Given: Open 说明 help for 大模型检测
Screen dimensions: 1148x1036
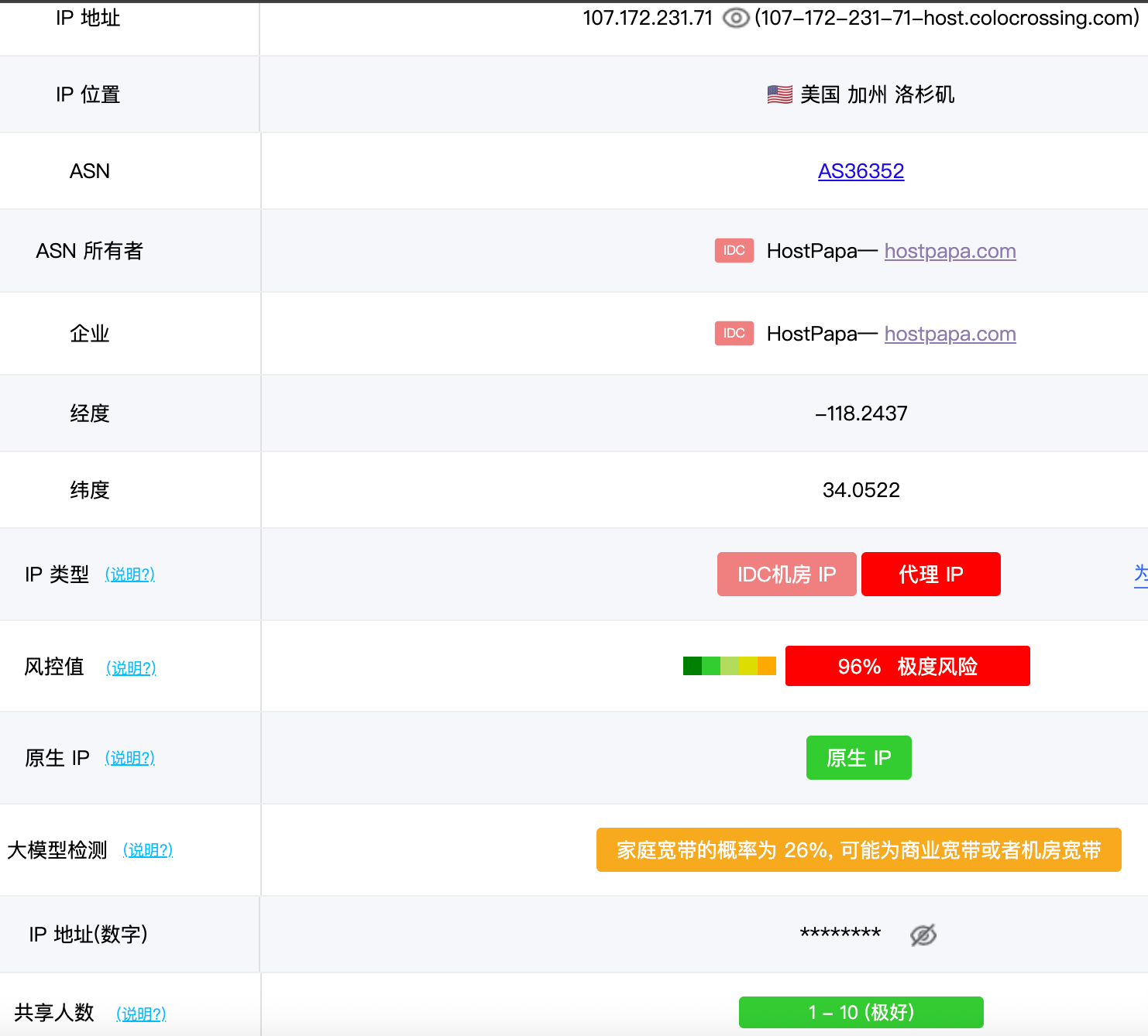Looking at the screenshot, I should [x=148, y=850].
